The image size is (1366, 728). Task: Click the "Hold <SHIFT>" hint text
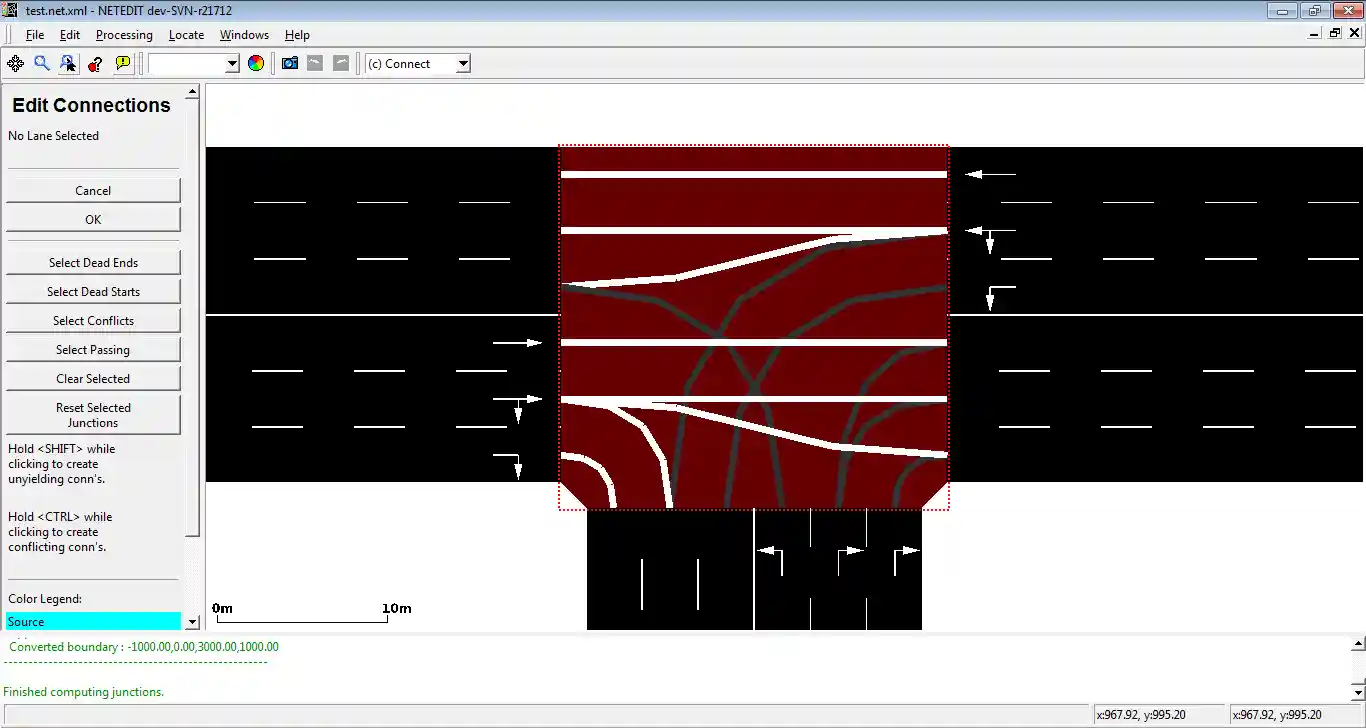point(62,464)
